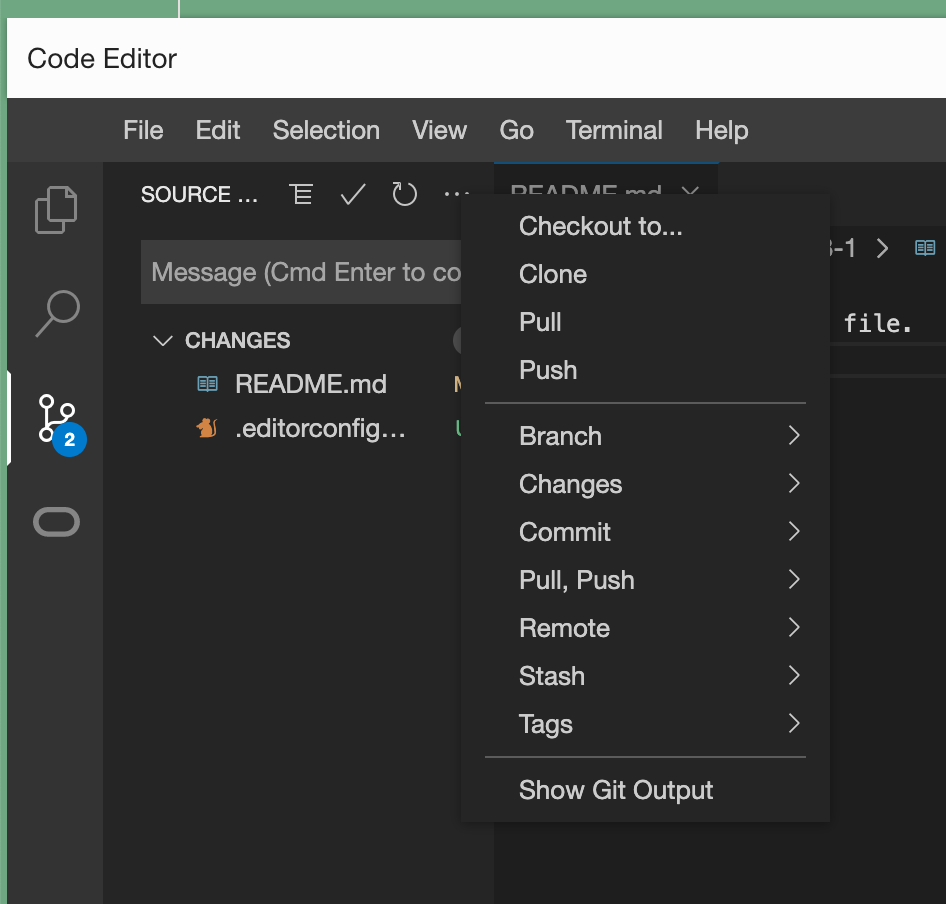Select Checkout to... from the Git menu
The height and width of the screenshot is (904, 946).
[600, 226]
